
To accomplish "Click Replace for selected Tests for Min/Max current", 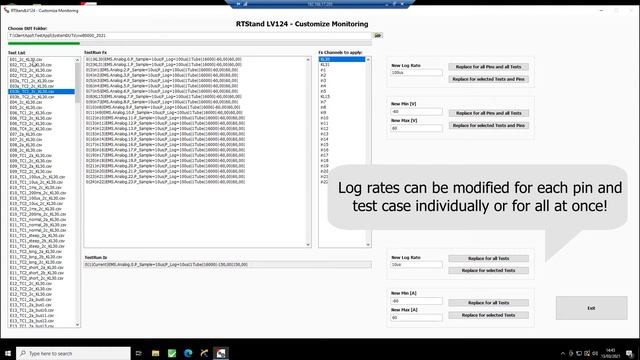I will 489,315.
